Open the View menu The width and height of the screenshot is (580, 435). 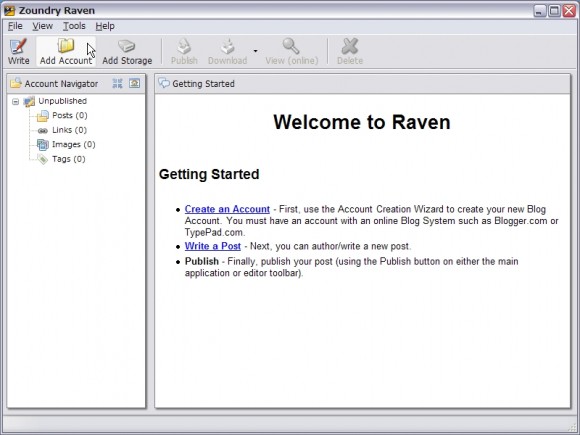42,26
